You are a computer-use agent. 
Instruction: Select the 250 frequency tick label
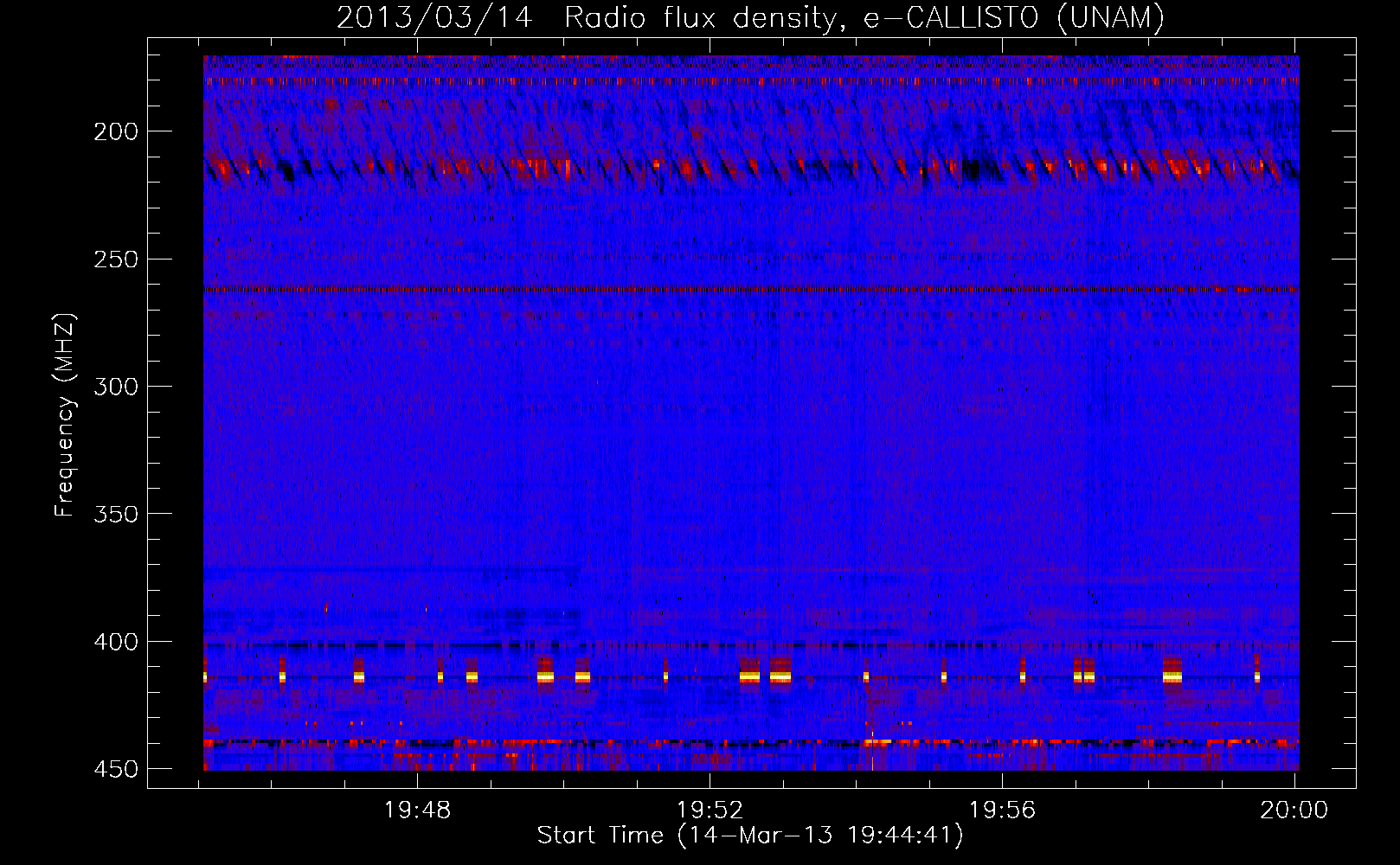[115, 259]
